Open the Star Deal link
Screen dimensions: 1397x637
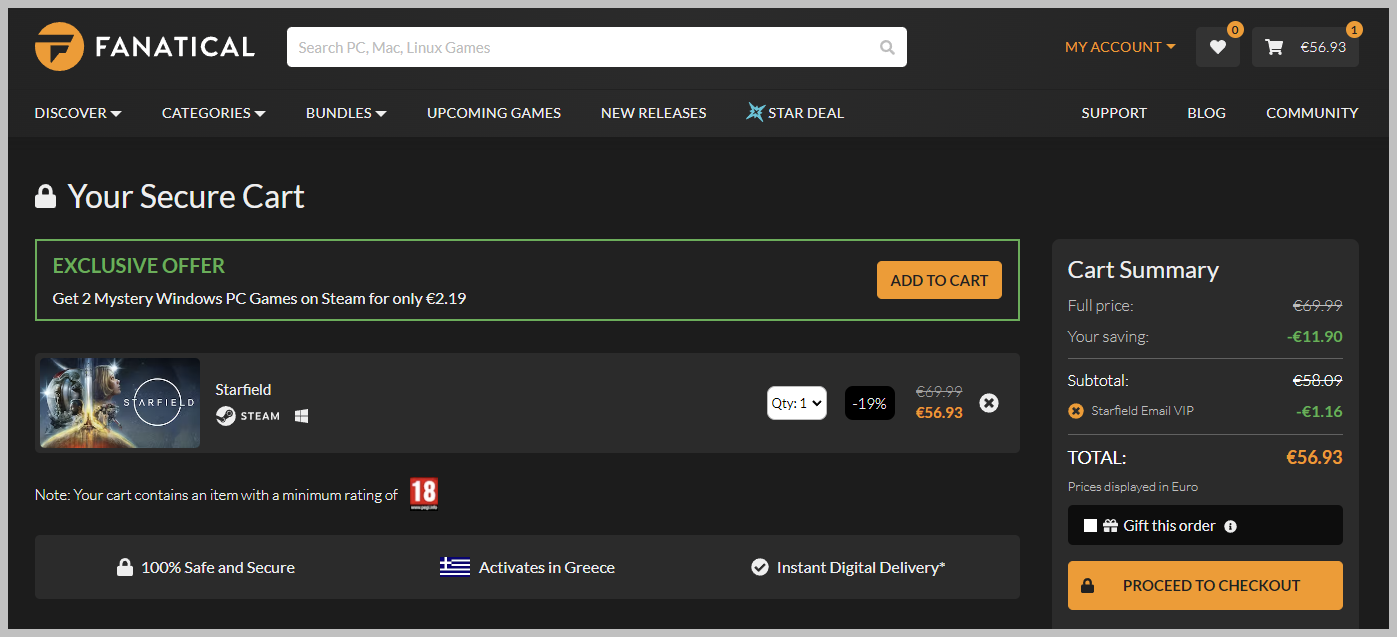(x=806, y=113)
